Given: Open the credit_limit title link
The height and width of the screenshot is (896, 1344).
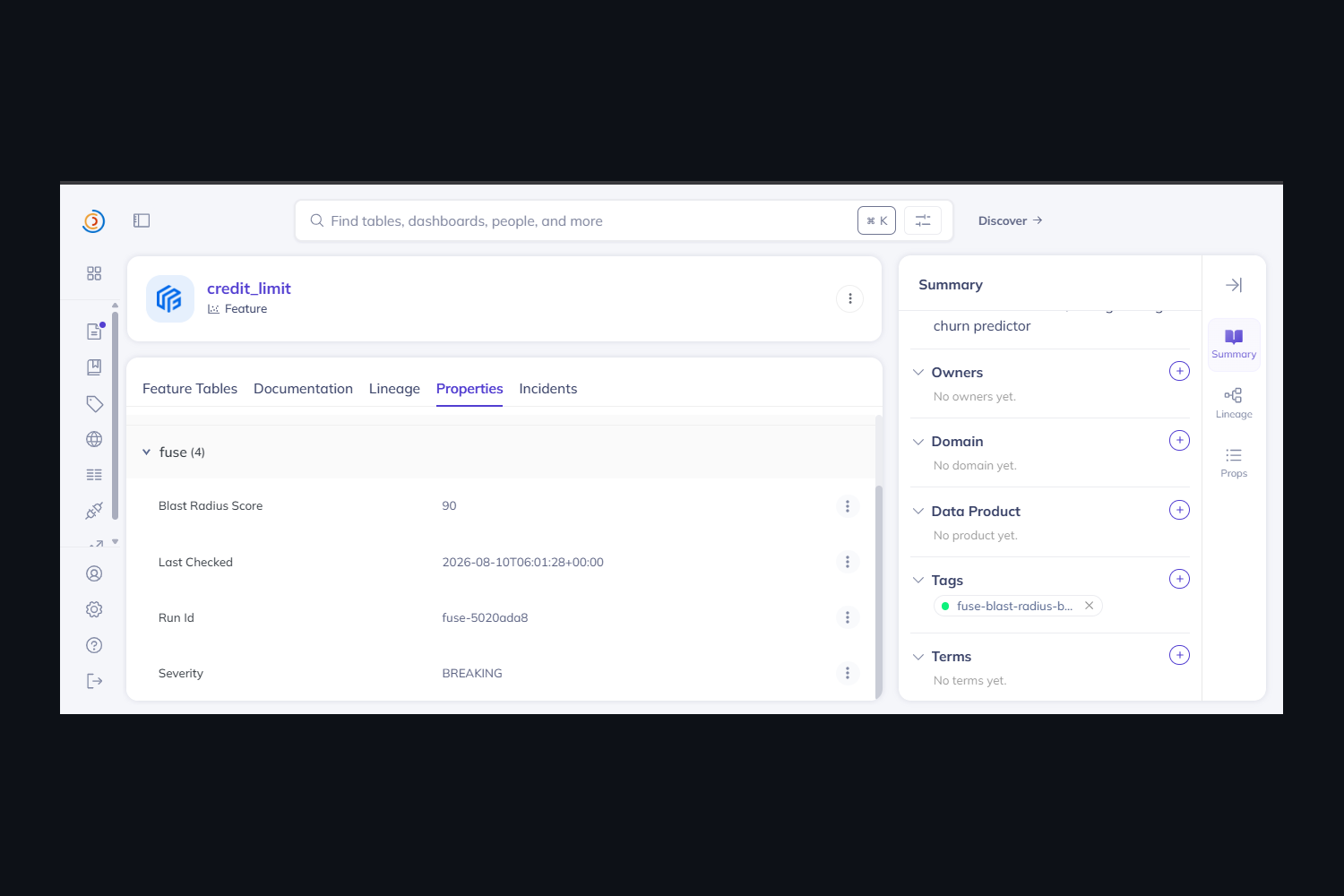Looking at the screenshot, I should (x=249, y=289).
